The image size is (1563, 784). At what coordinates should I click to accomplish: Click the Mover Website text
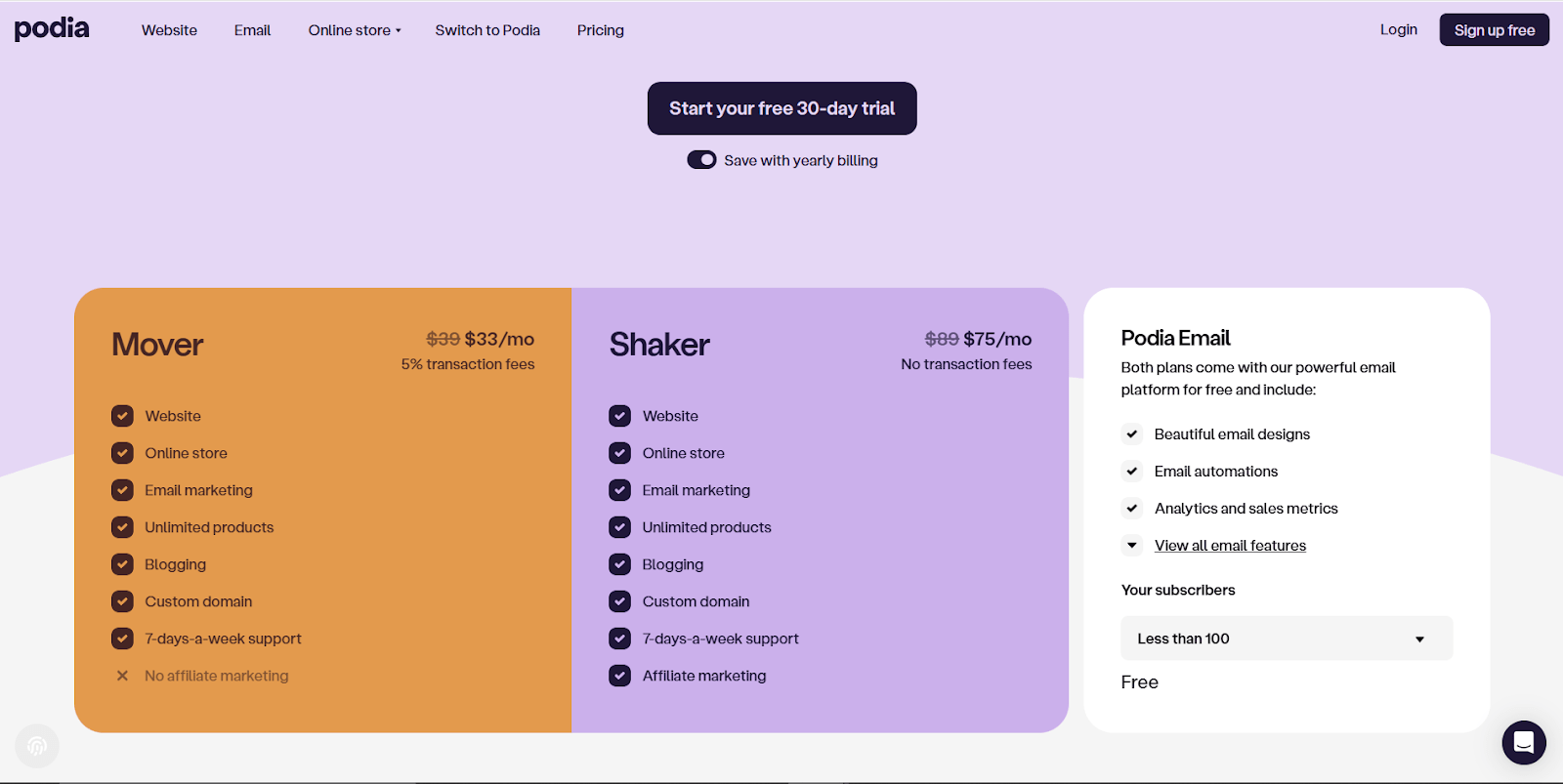point(173,416)
